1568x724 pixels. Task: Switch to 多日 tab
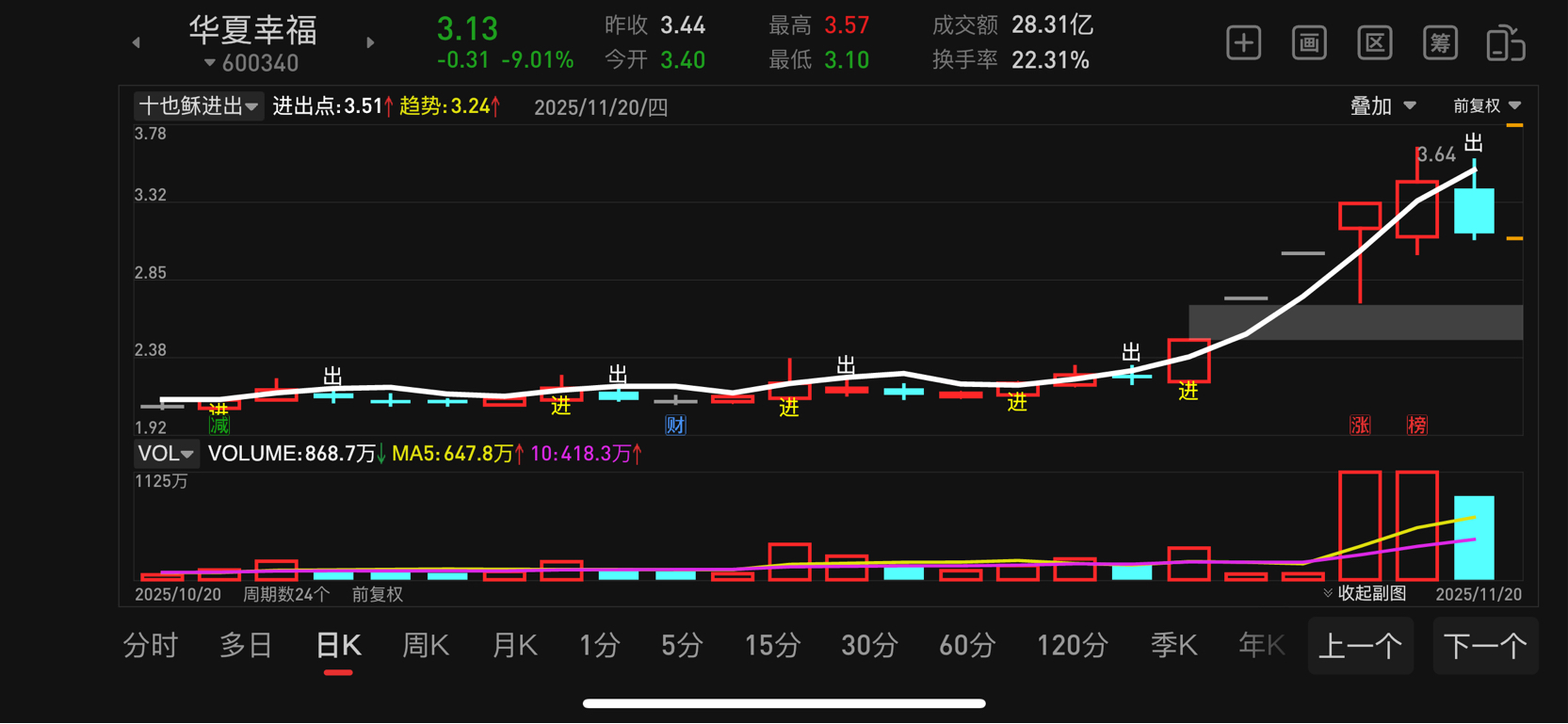click(x=246, y=646)
